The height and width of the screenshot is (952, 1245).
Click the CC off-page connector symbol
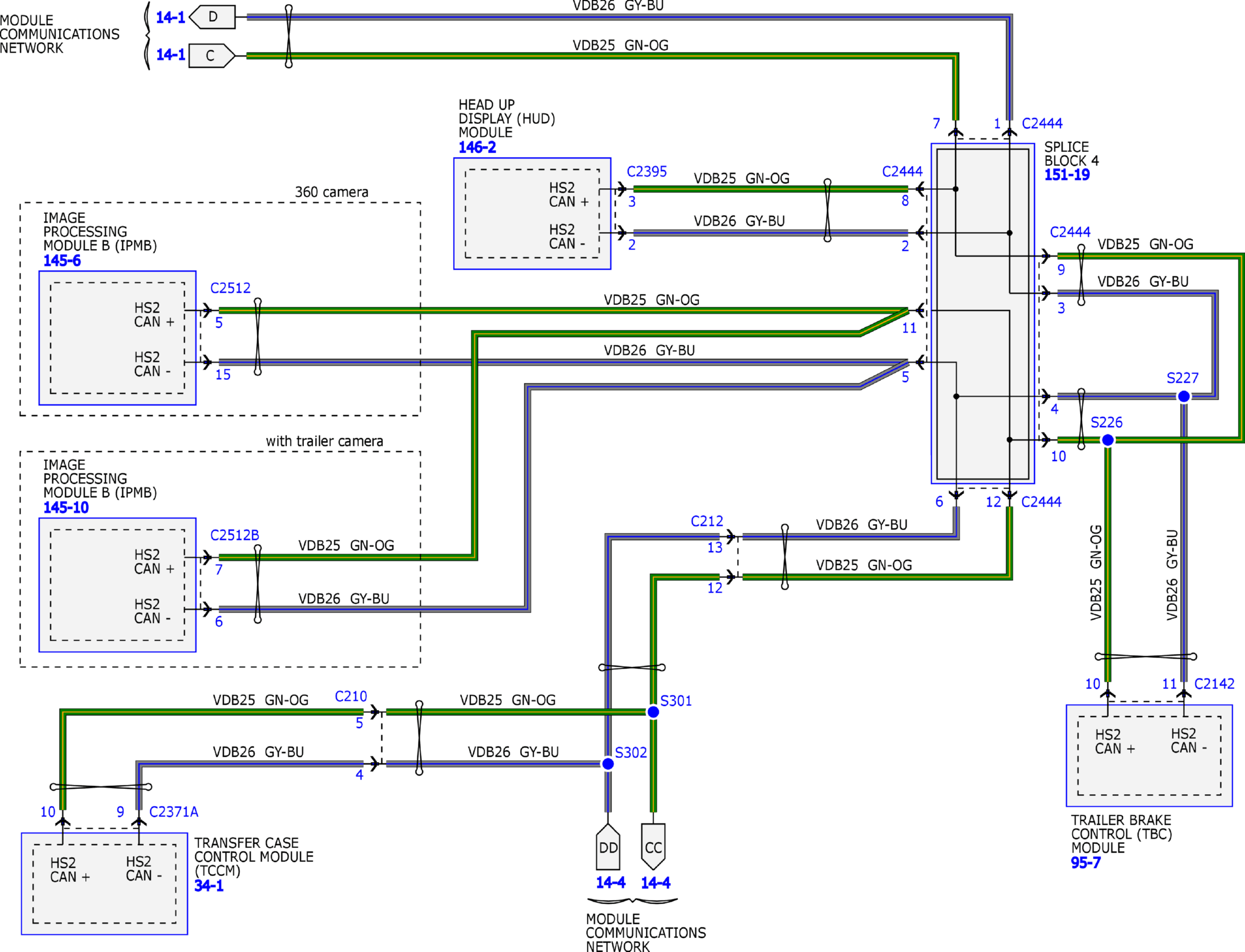click(x=653, y=847)
